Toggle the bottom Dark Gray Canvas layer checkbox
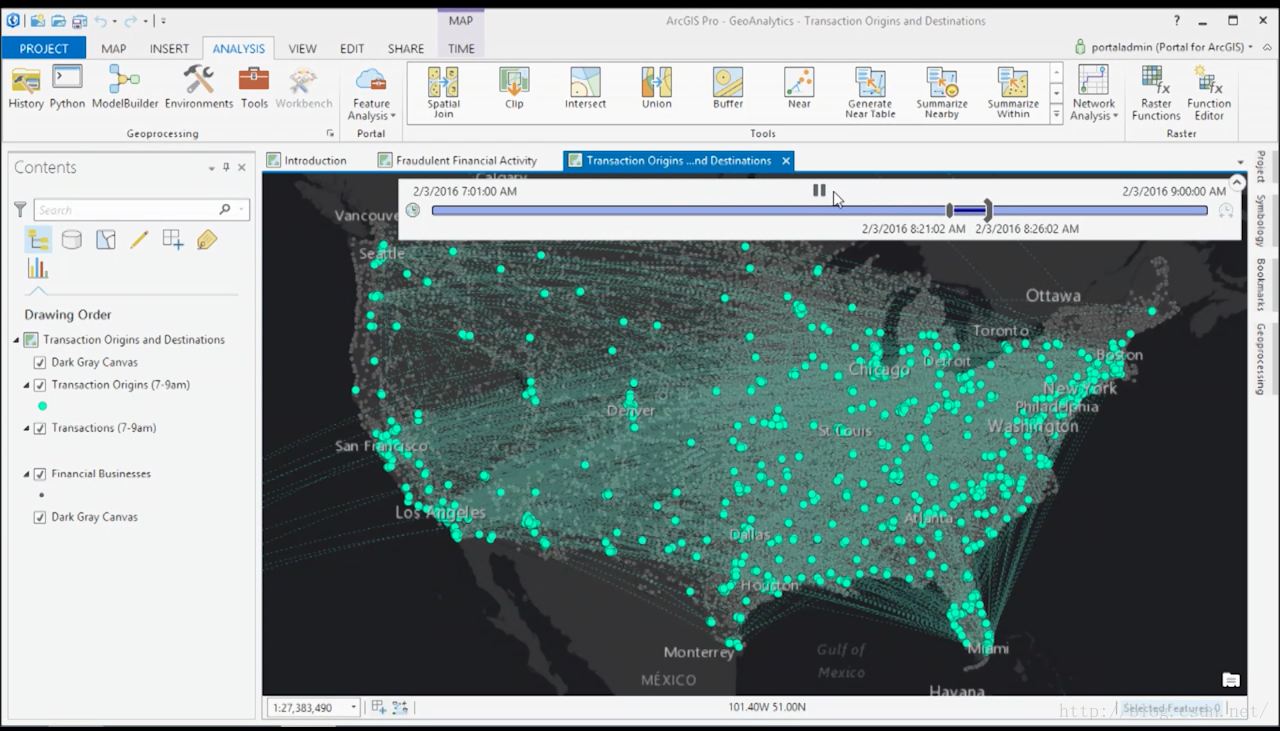Image resolution: width=1280 pixels, height=731 pixels. coord(40,517)
